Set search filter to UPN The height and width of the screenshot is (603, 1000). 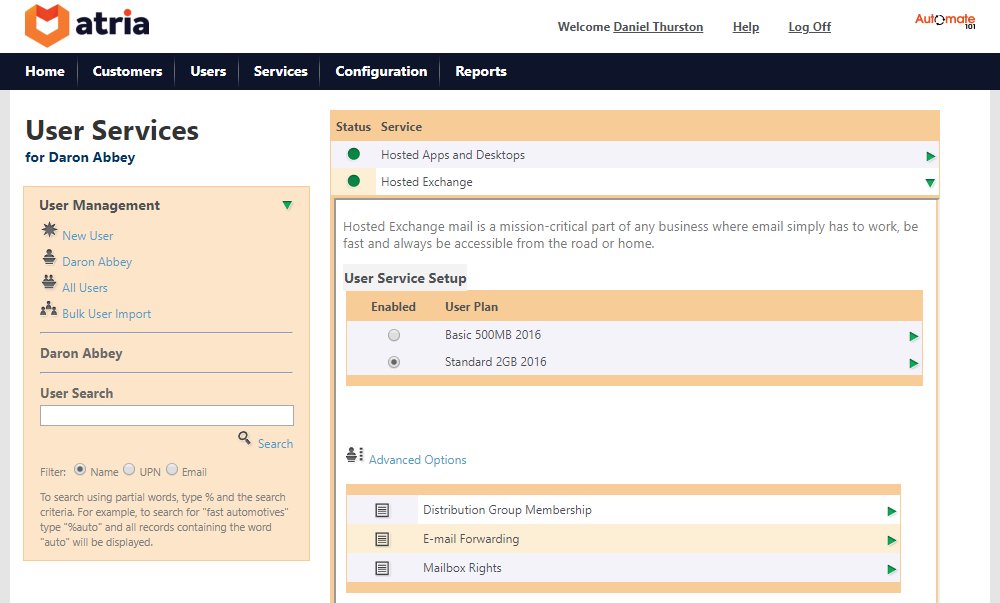(x=129, y=469)
